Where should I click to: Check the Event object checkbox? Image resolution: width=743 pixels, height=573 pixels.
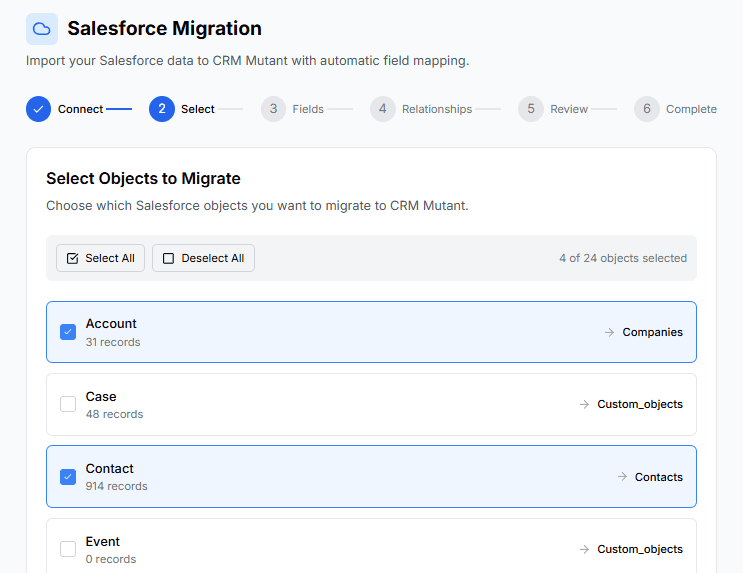(68, 549)
